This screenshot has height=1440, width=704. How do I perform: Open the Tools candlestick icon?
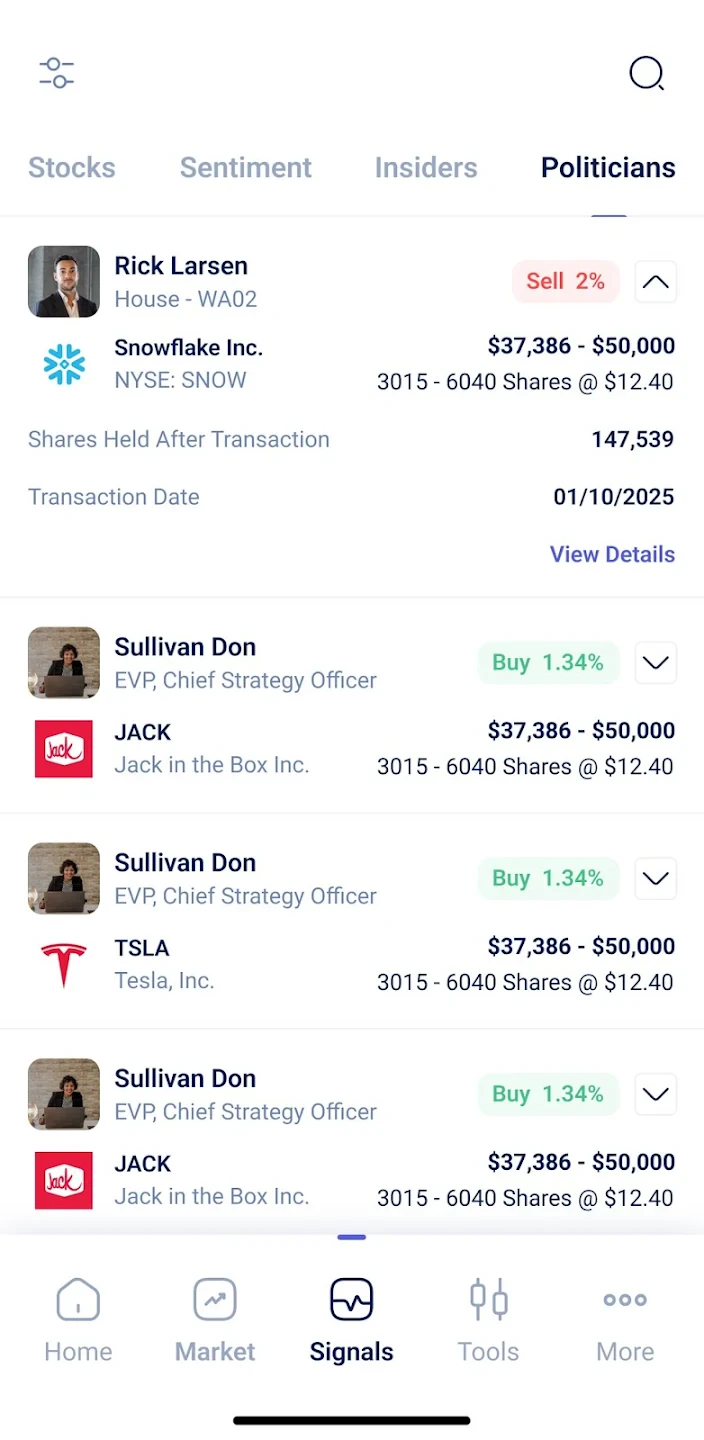point(489,1300)
